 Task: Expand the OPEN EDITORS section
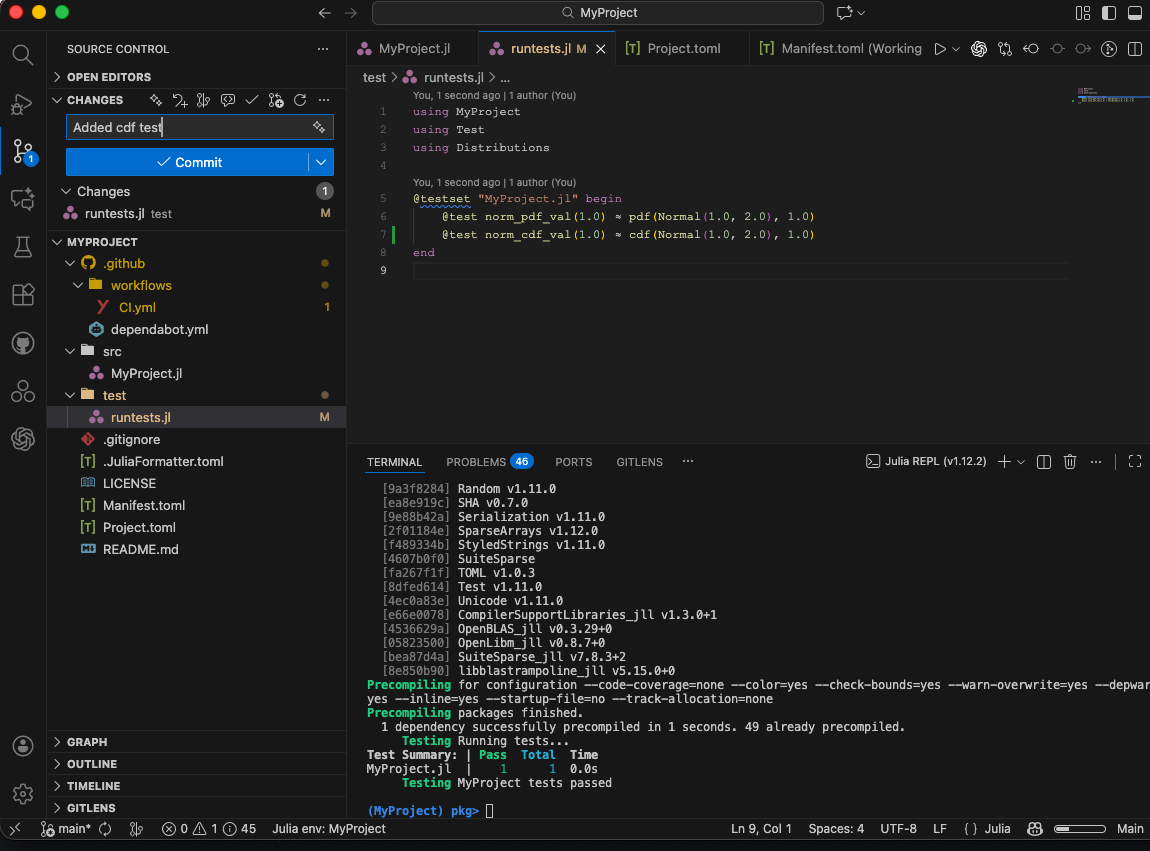click(108, 77)
